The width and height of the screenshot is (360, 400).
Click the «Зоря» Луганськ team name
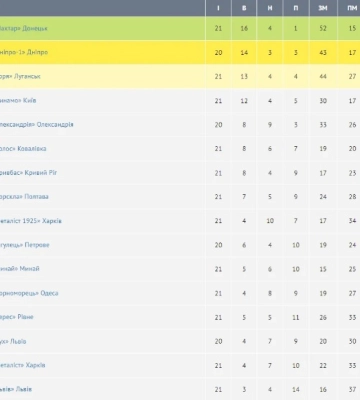tap(20, 76)
